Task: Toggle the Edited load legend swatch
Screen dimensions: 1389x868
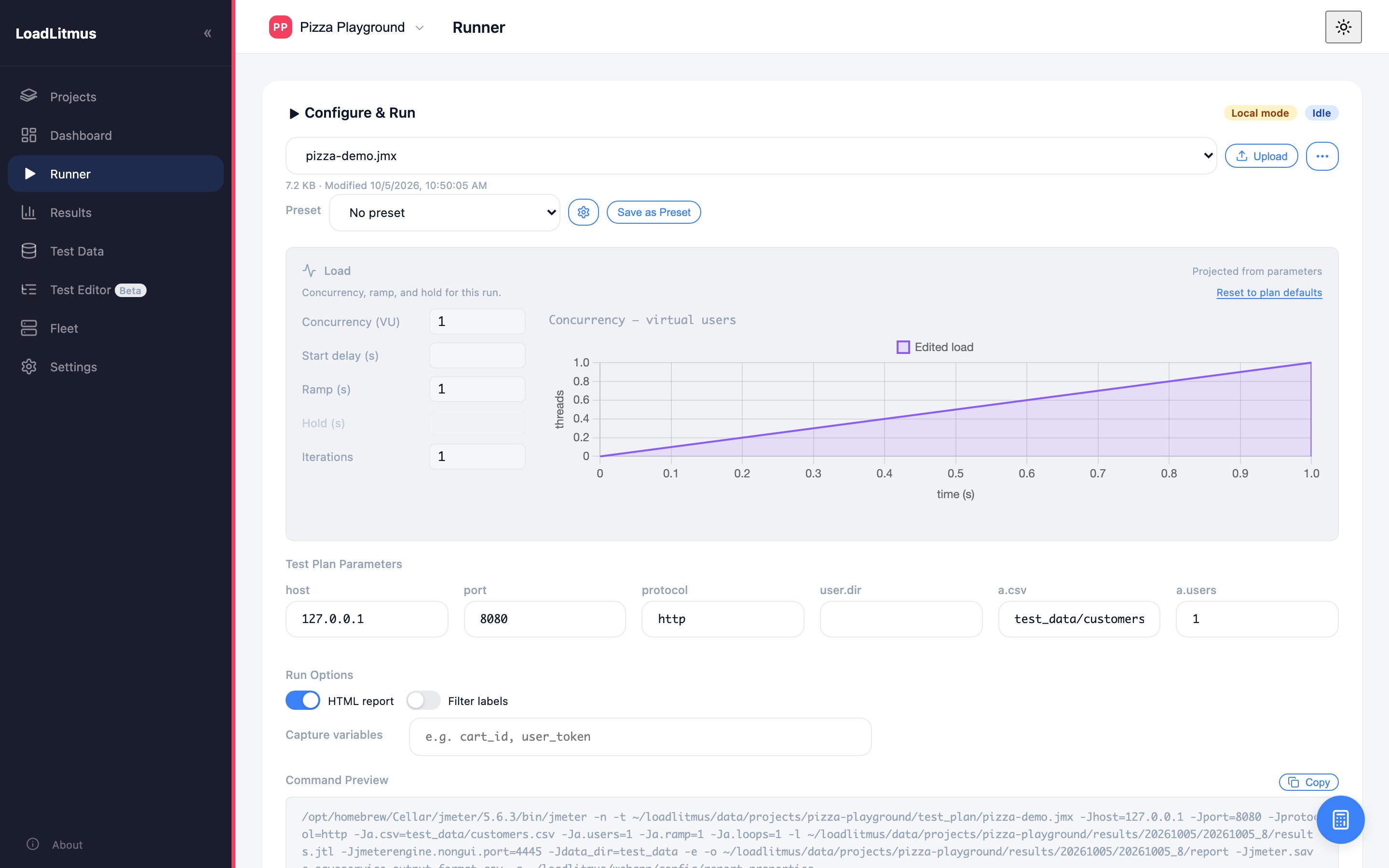Action: 903,347
